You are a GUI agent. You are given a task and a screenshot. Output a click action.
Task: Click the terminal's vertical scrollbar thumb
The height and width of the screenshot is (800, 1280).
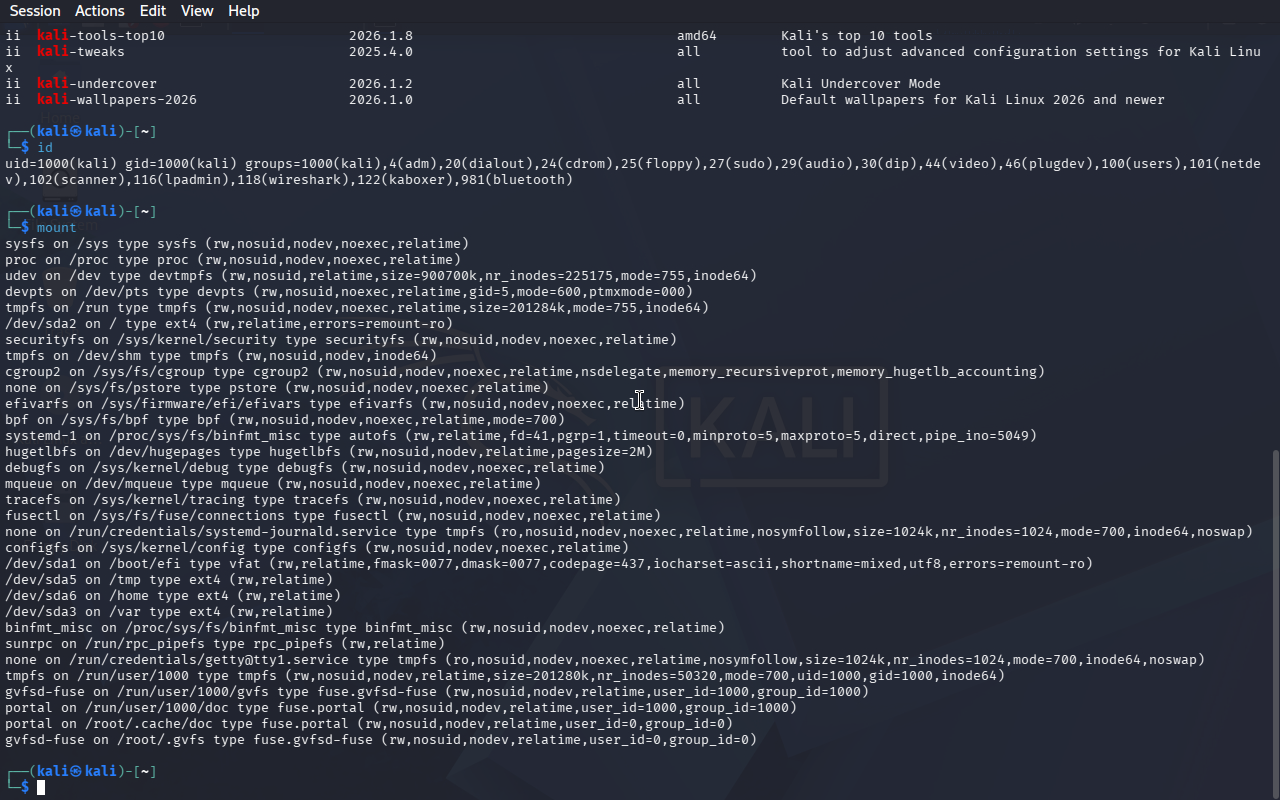click(1273, 620)
